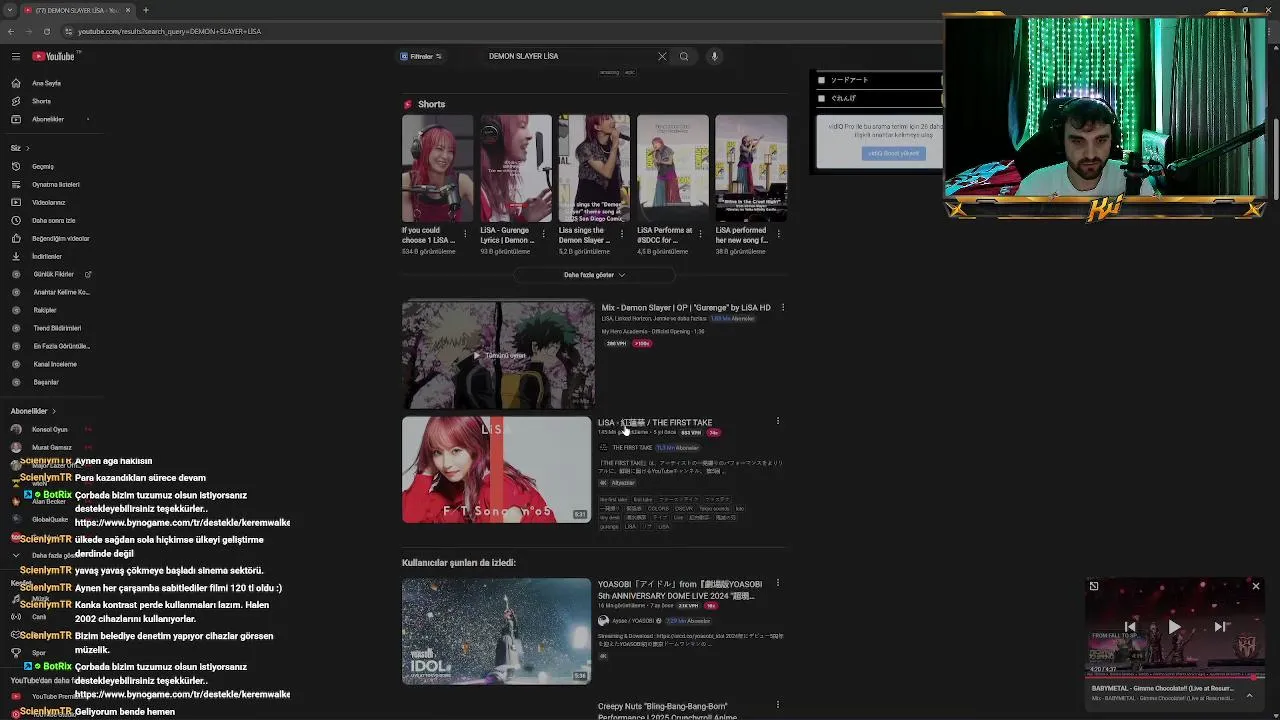Open vidIQ En Fazla Görüntülenen

pos(61,346)
